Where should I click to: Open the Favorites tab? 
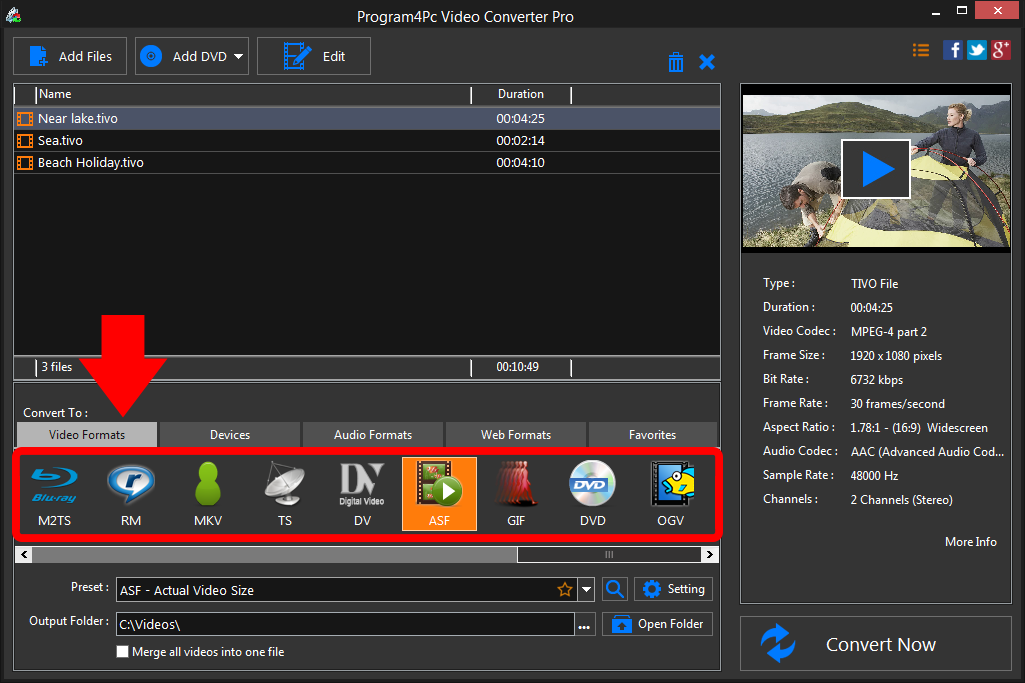pos(652,435)
